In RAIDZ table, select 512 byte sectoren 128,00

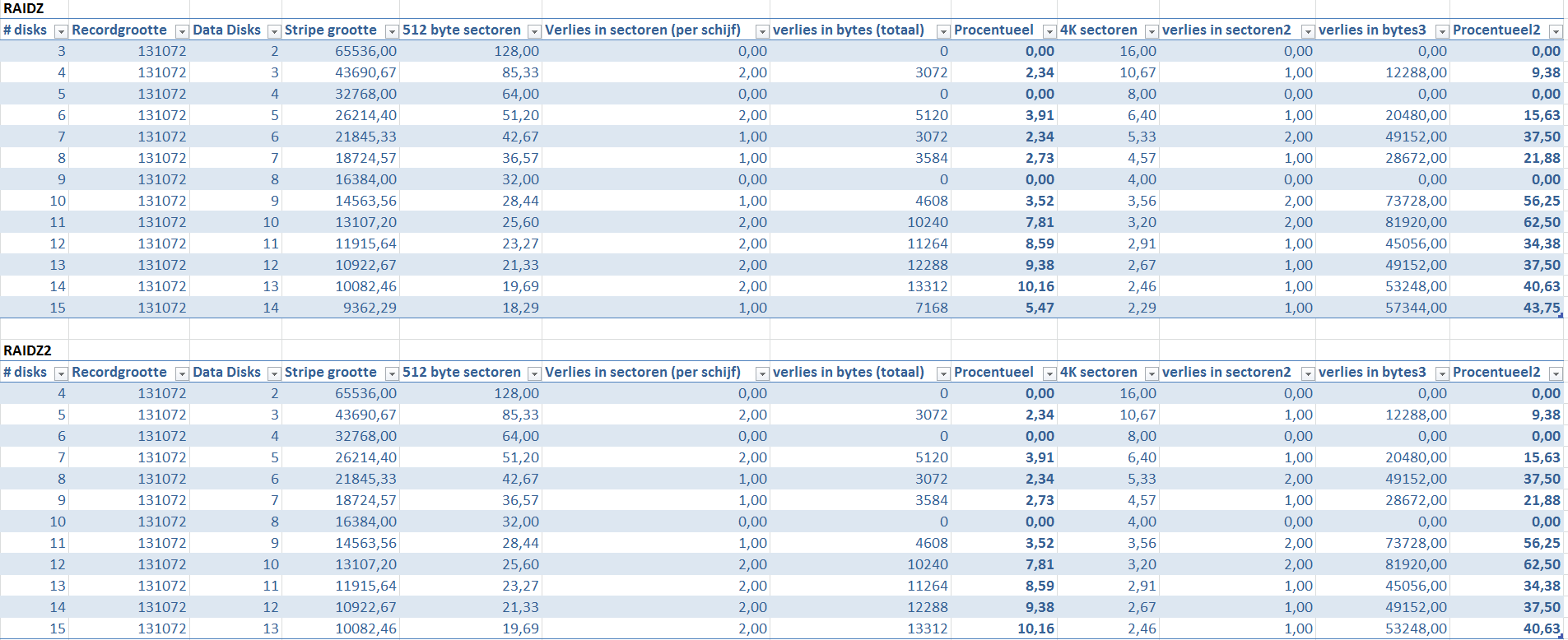tap(471, 51)
